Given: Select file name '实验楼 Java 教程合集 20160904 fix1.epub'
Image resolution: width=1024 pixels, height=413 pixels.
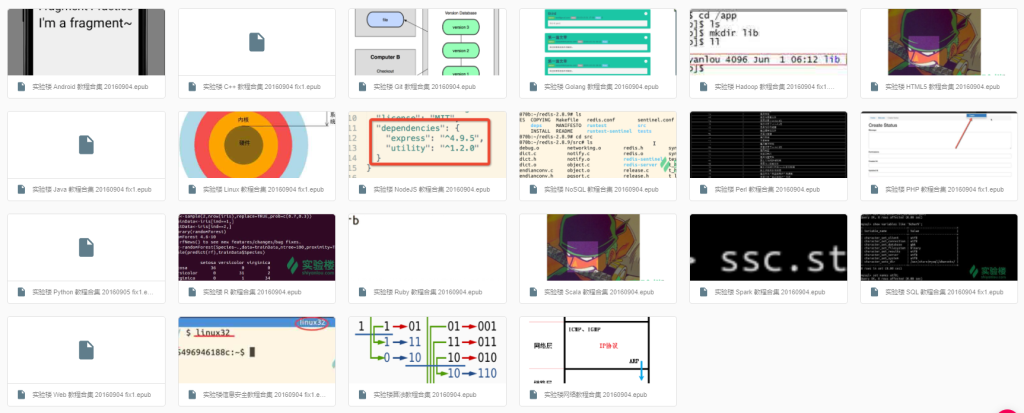Looking at the screenshot, I should click(x=91, y=190).
